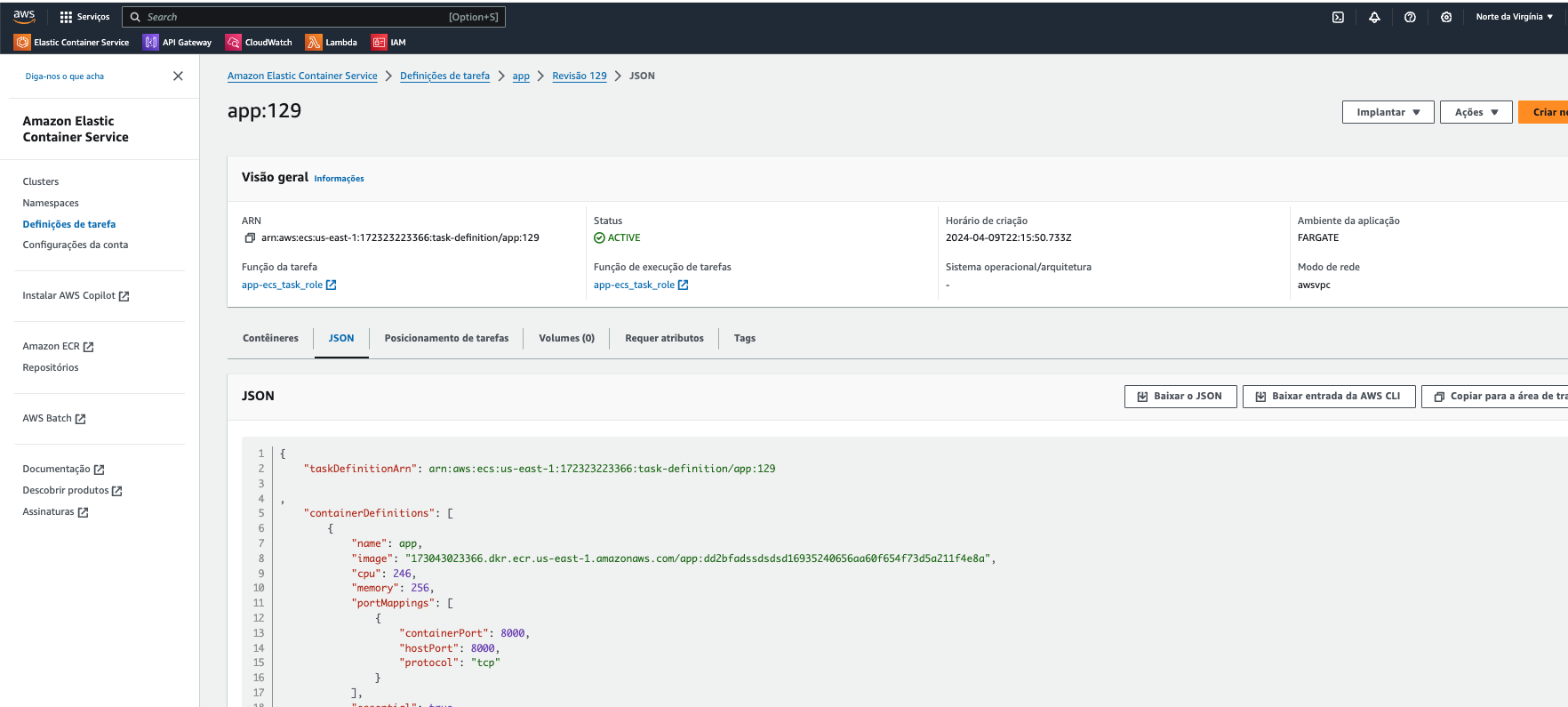Open Documentação external link
The image size is (1568, 707).
pyautogui.click(x=63, y=469)
